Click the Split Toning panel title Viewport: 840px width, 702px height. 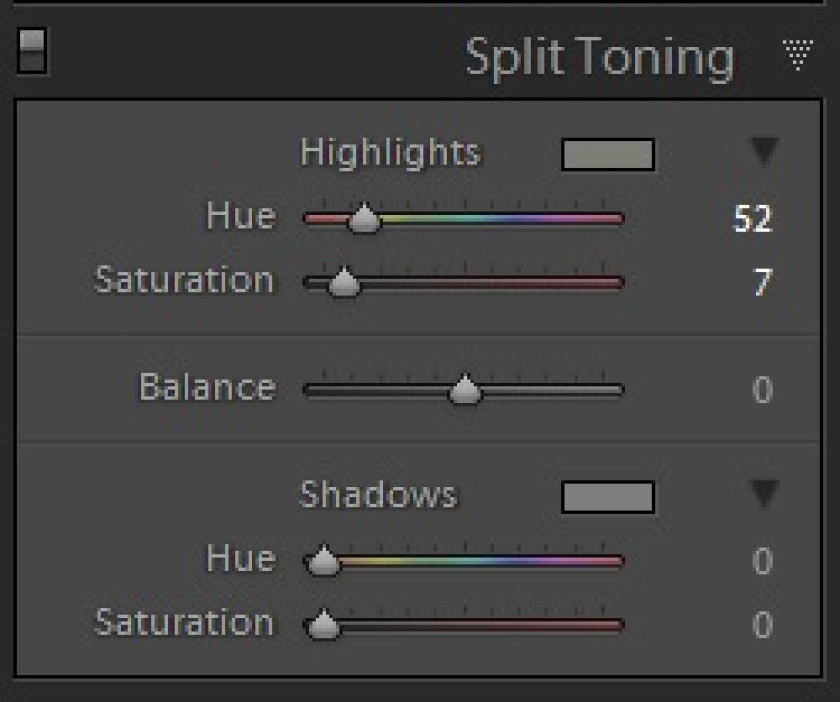pyautogui.click(x=599, y=57)
